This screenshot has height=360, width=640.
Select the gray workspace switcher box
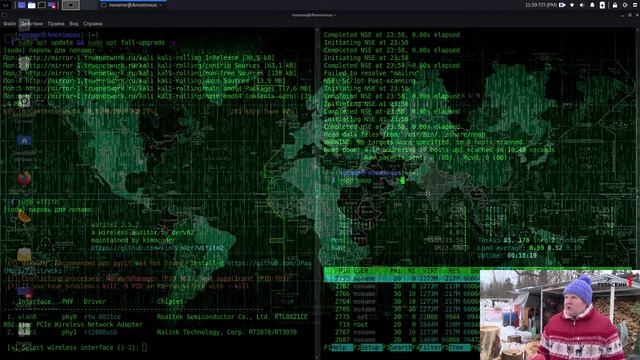pyautogui.click(x=71, y=5)
